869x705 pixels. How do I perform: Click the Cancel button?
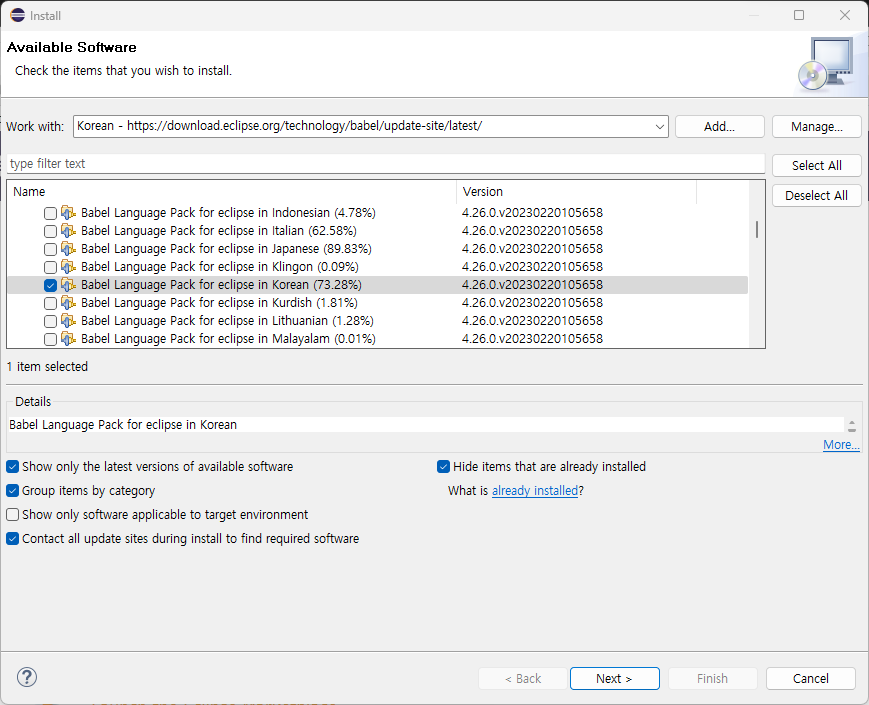(811, 678)
